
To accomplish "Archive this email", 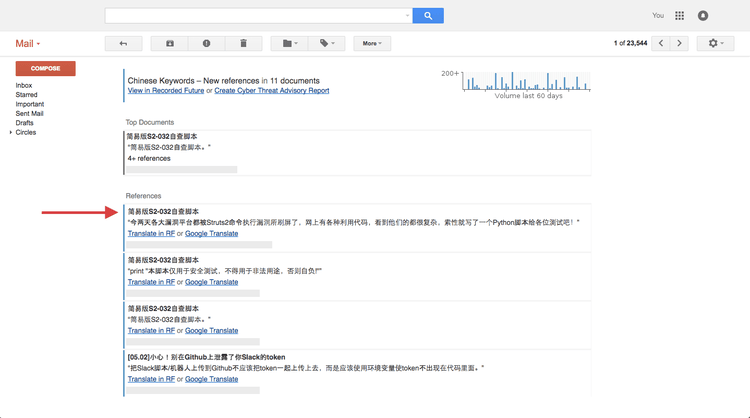I will pyautogui.click(x=169, y=44).
